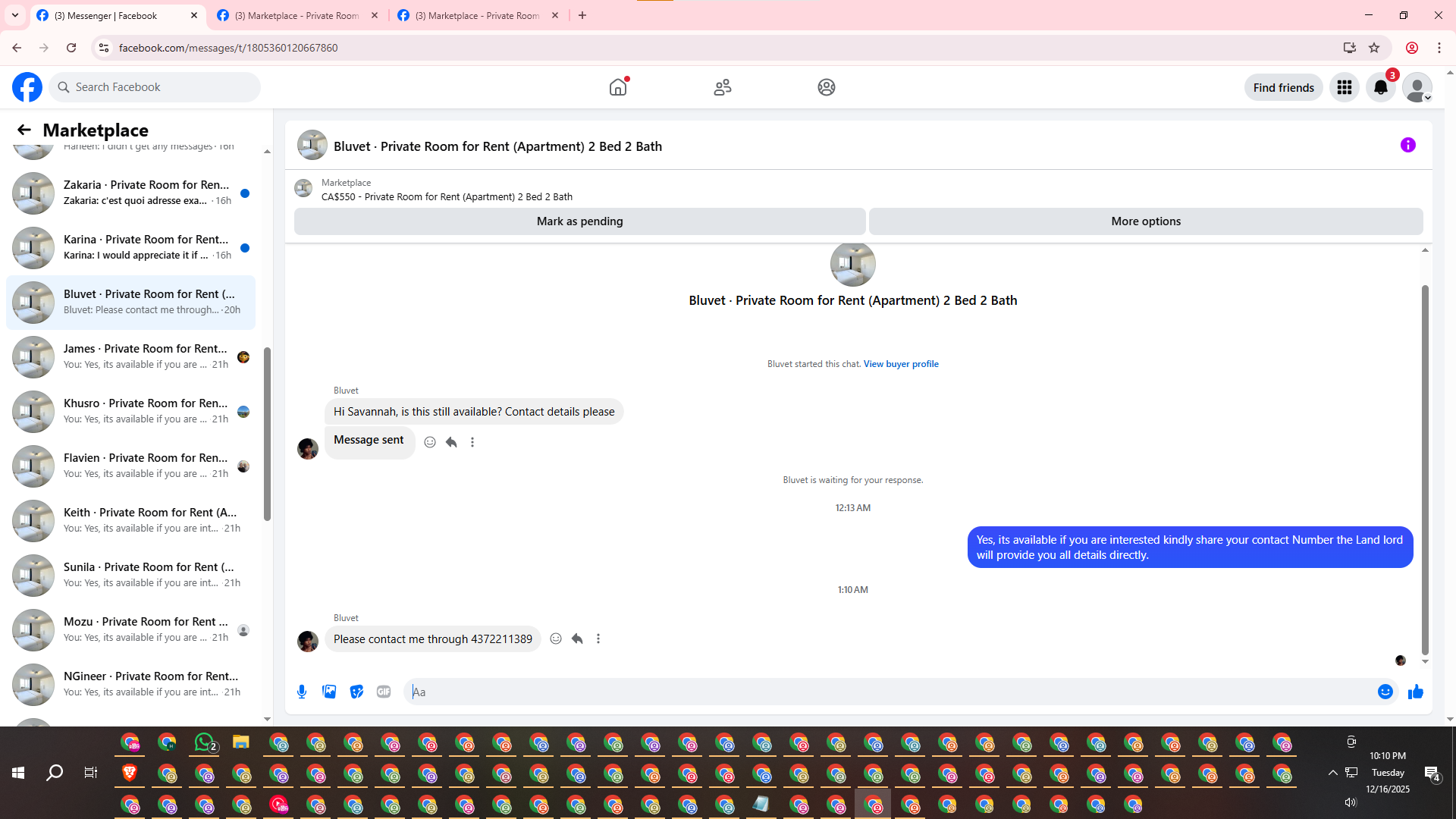Viewport: 1456px width, 819px height.
Task: Open the Chrome three-dot menu
Action: pyautogui.click(x=1439, y=48)
